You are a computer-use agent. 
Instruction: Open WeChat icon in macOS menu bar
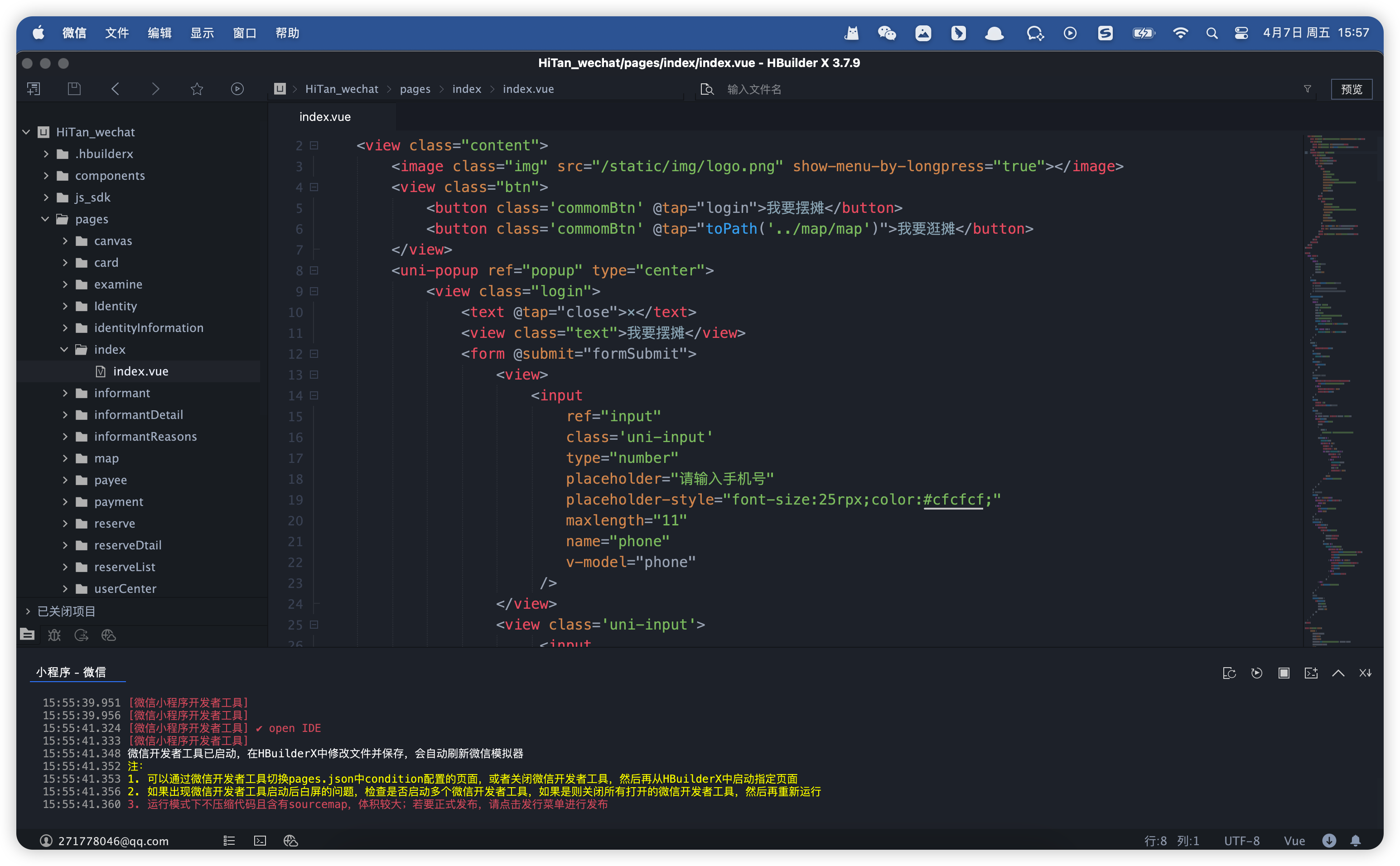[887, 33]
